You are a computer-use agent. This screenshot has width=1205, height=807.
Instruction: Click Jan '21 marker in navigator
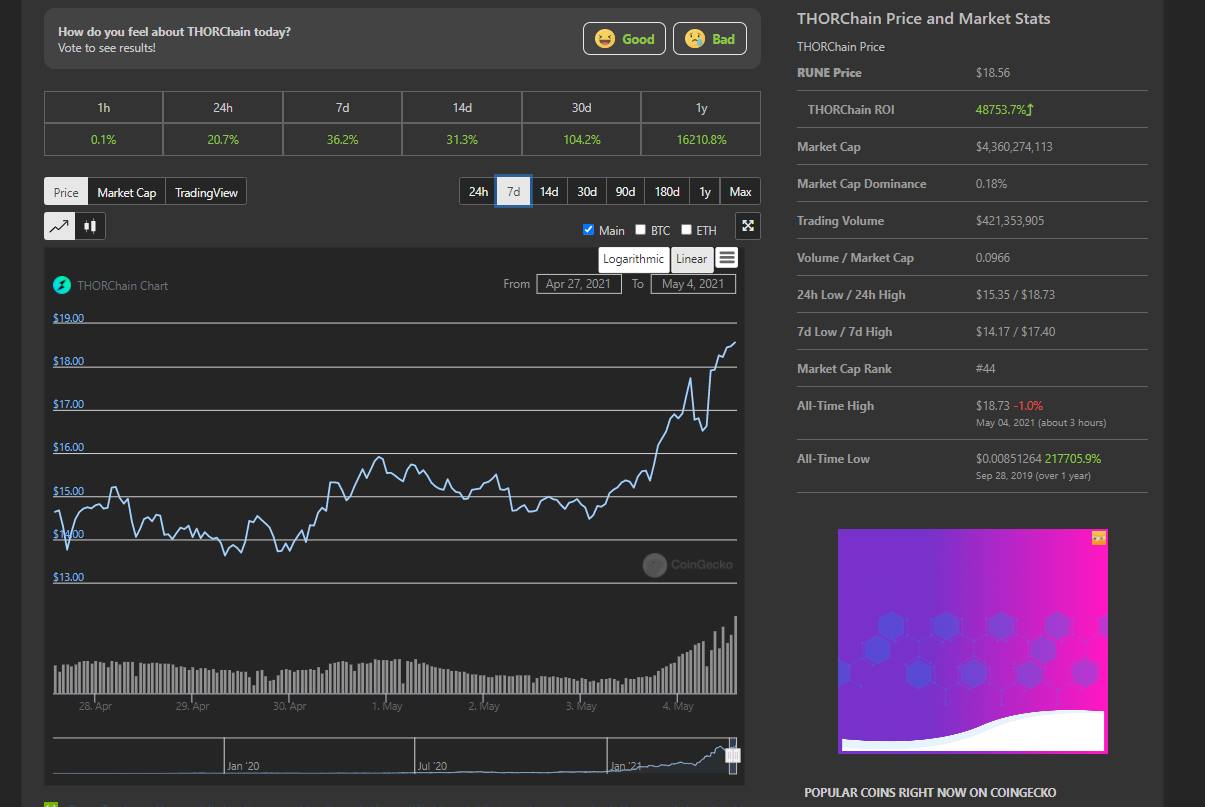click(625, 766)
